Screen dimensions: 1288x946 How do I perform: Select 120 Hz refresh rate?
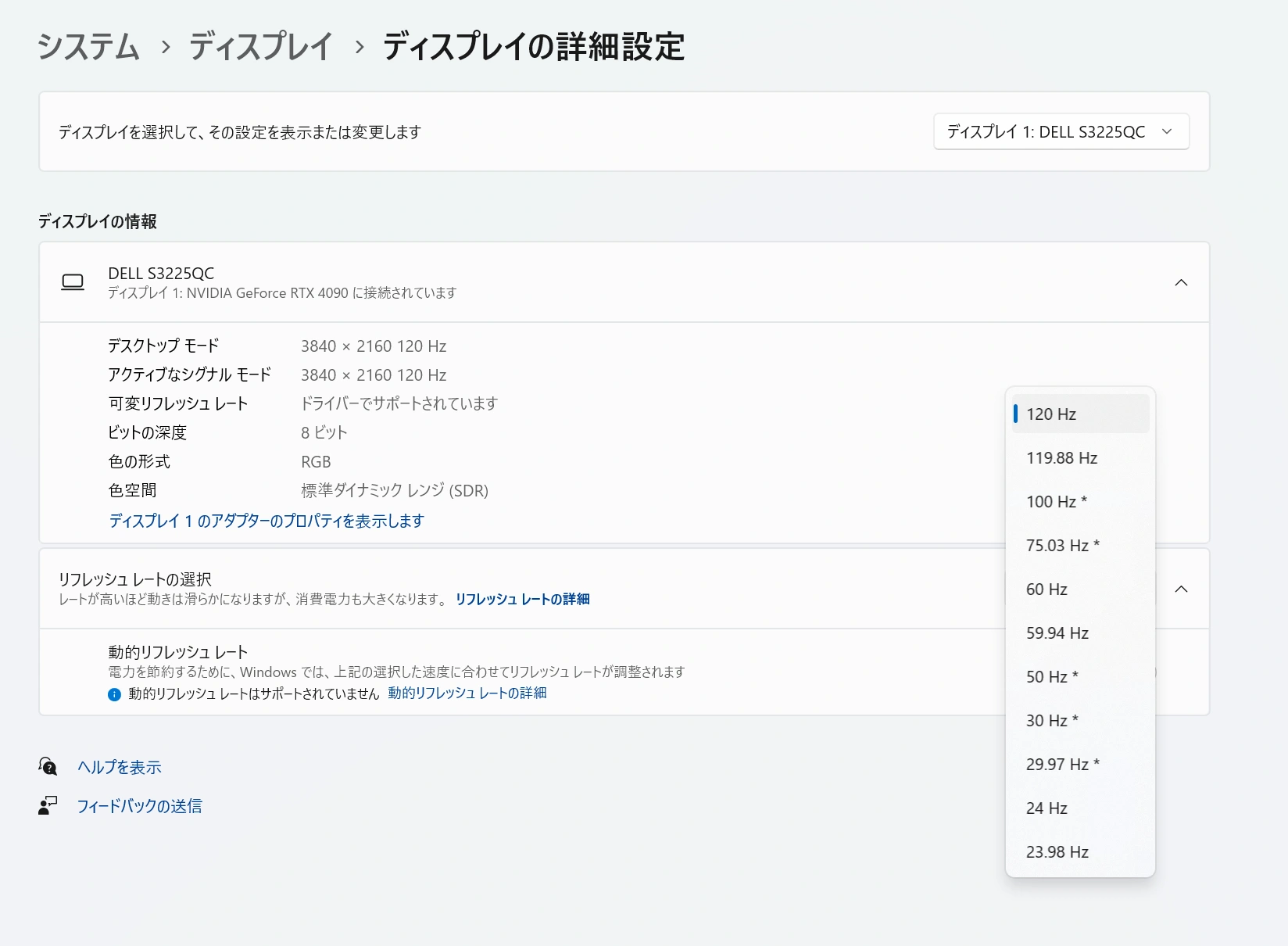coord(1051,414)
